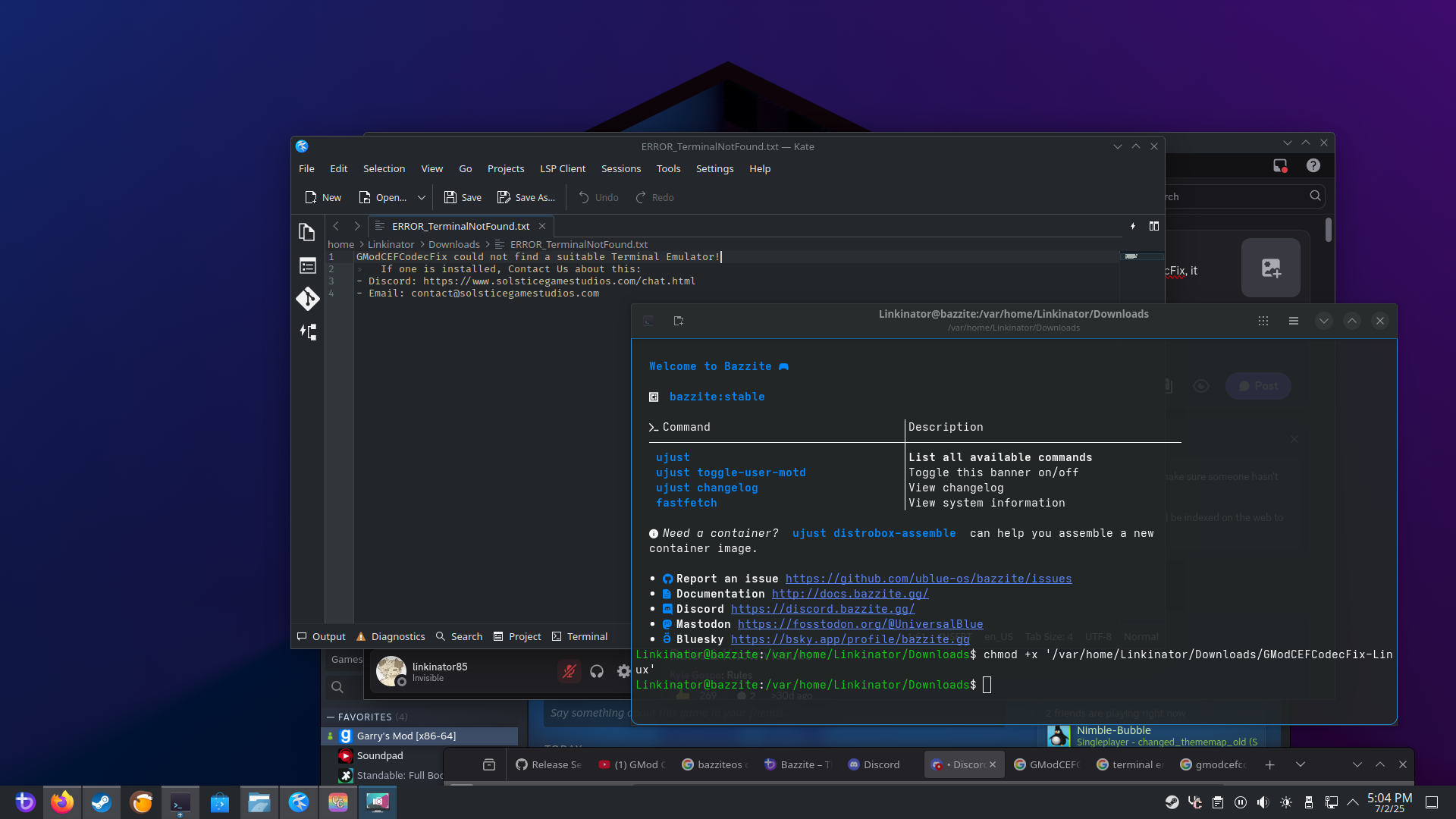
Task: Click Save in Kate toolbar
Action: click(463, 197)
